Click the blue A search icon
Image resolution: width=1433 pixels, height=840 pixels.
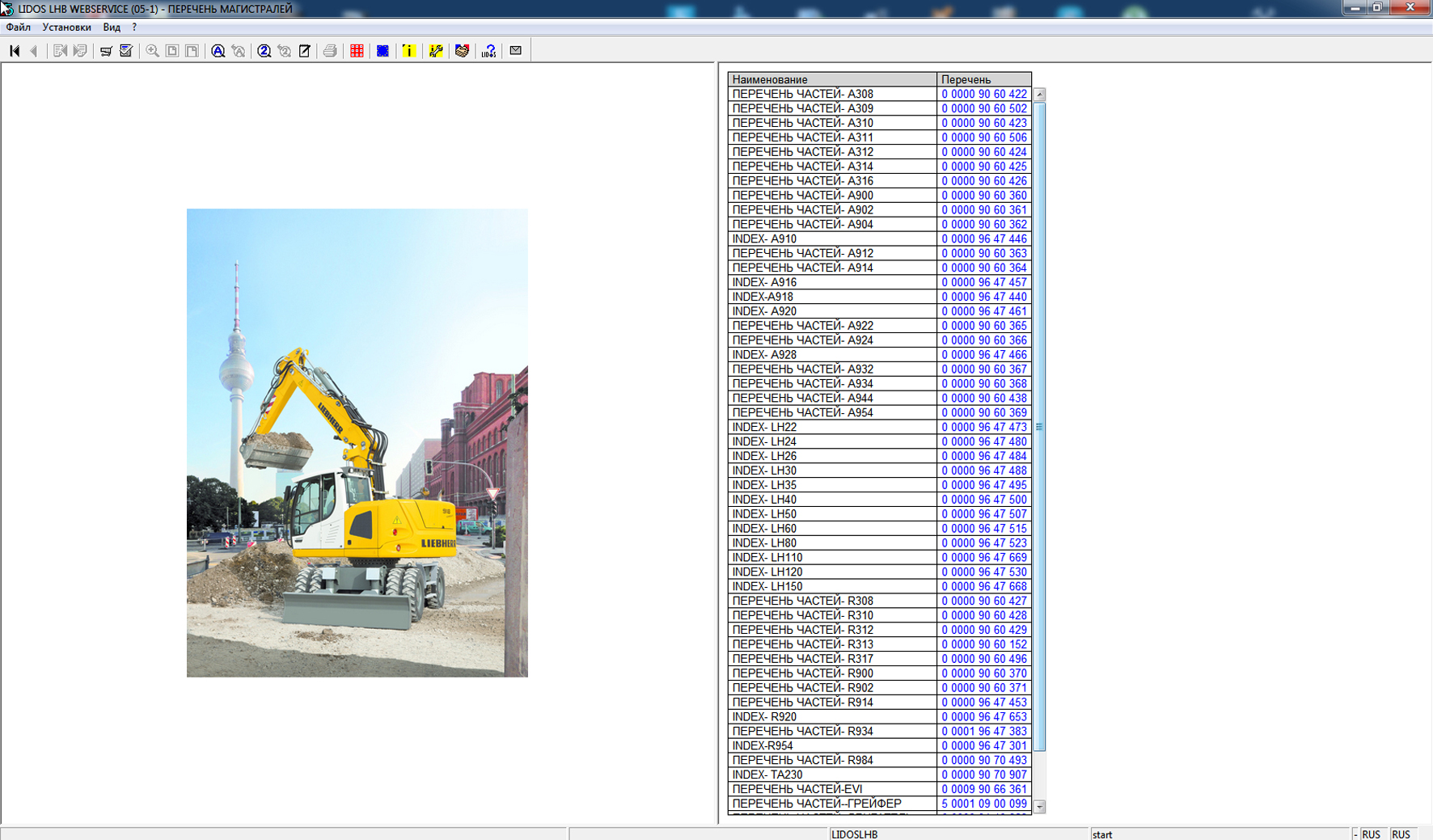[x=218, y=51]
